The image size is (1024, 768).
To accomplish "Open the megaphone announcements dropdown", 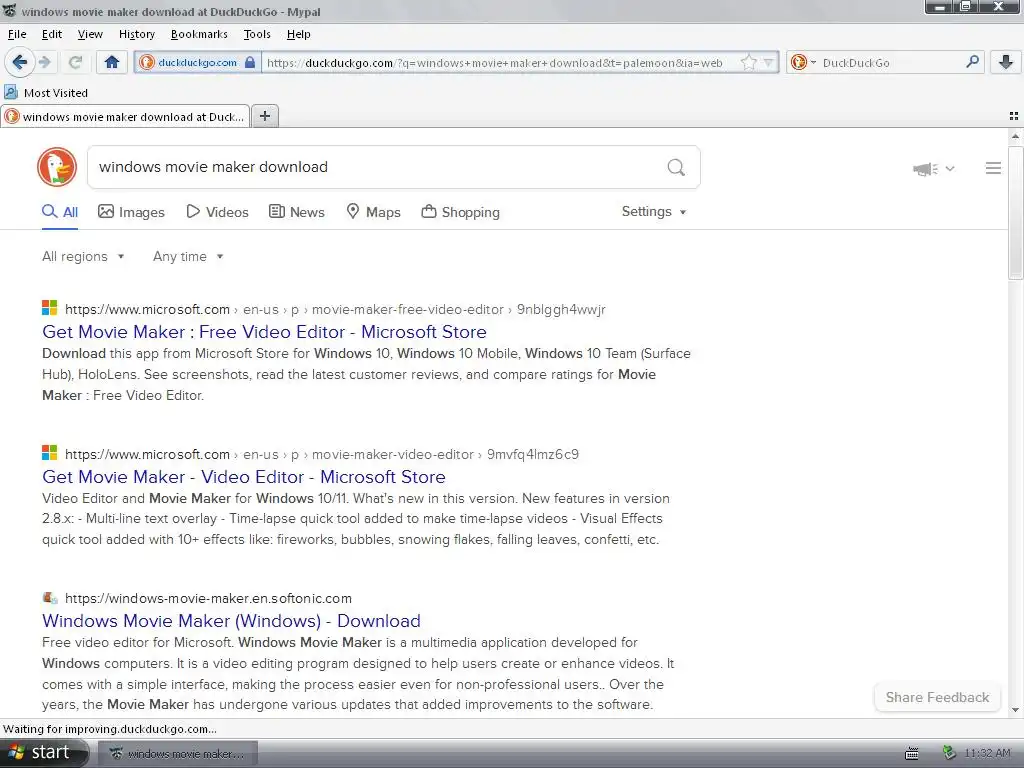I will tap(933, 169).
